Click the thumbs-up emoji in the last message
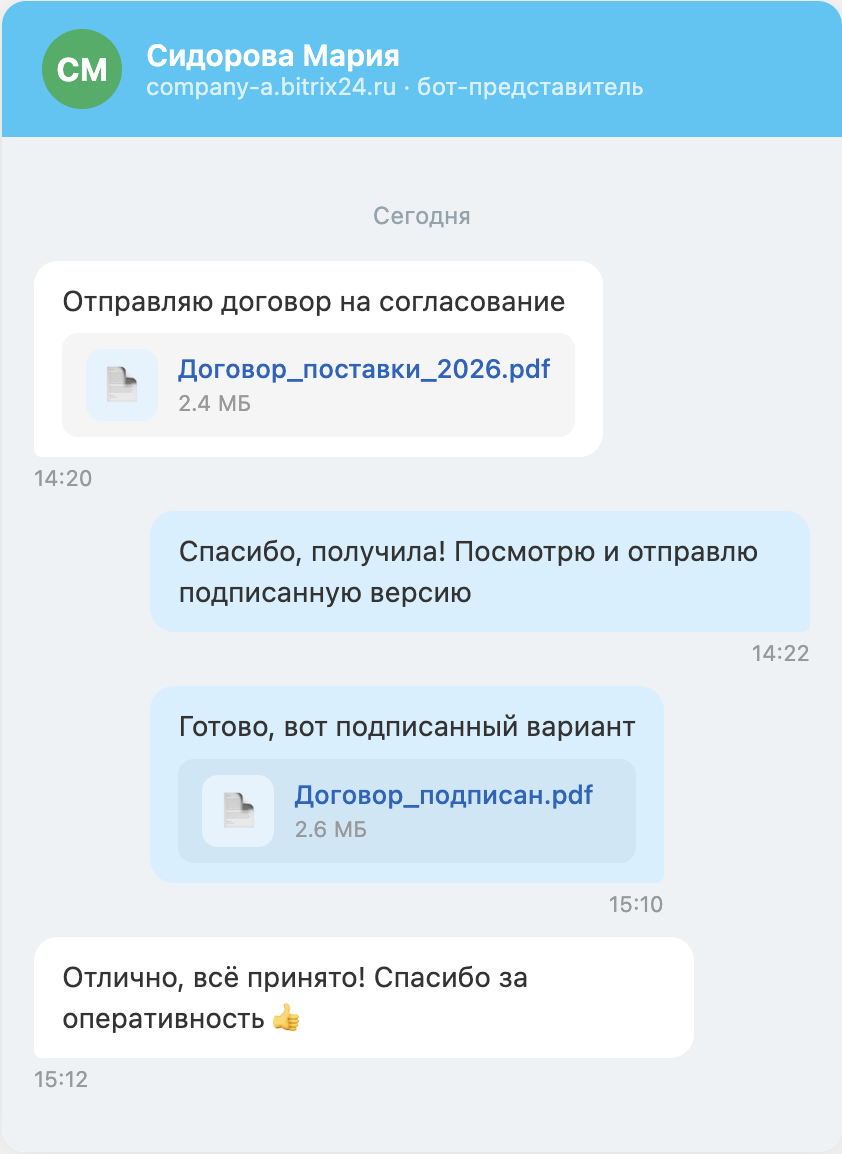The height and width of the screenshot is (1154, 842). pyautogui.click(x=286, y=1019)
